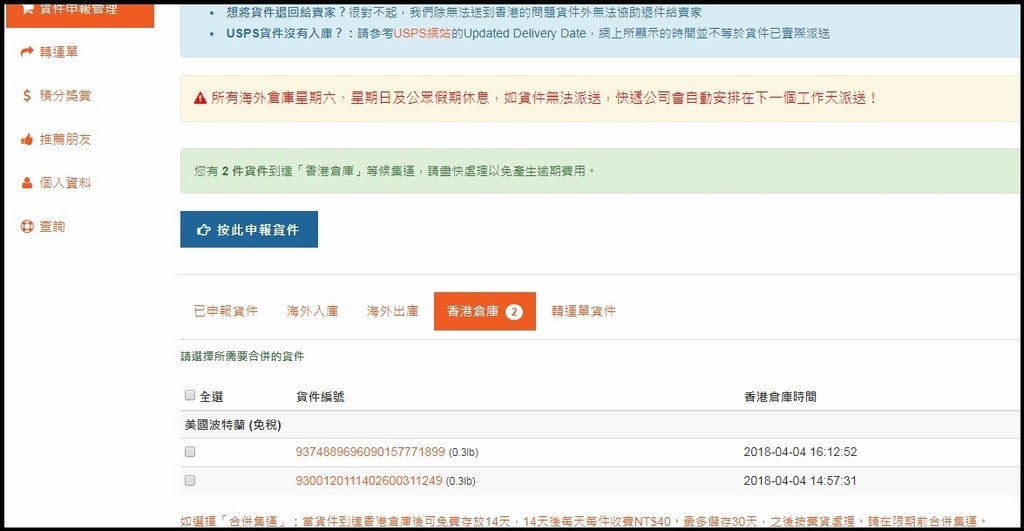Click the dollar sign icon for 積分獎賞
The image size is (1024, 531).
click(27, 95)
